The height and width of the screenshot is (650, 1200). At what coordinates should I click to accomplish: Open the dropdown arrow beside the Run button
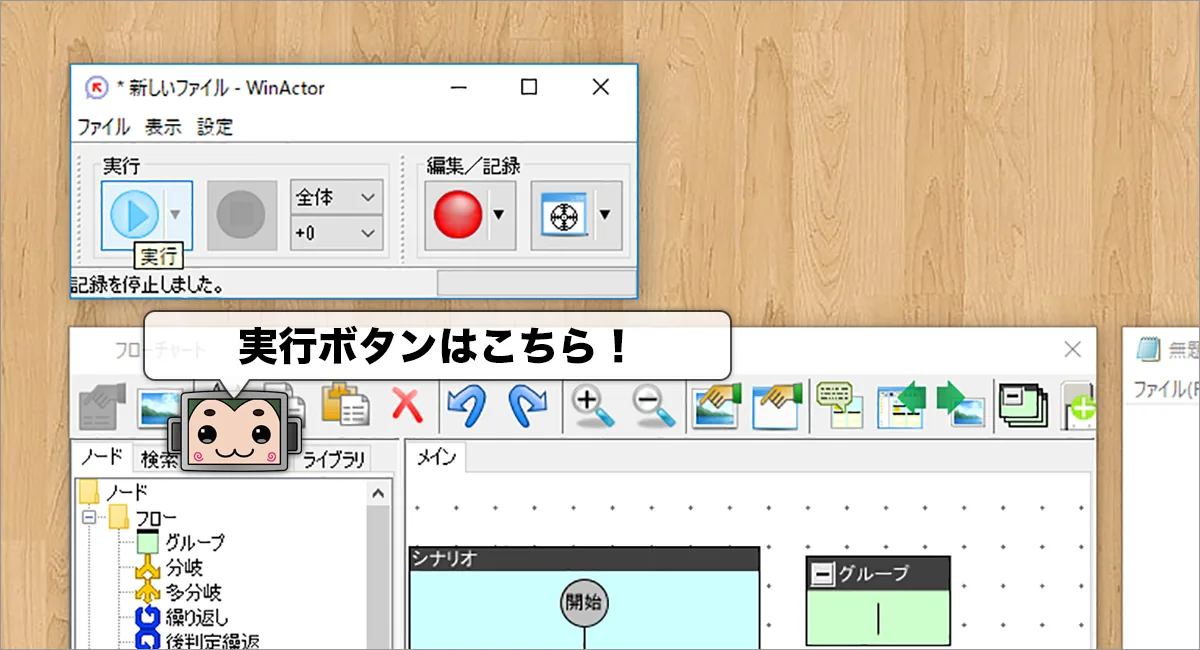click(x=176, y=214)
